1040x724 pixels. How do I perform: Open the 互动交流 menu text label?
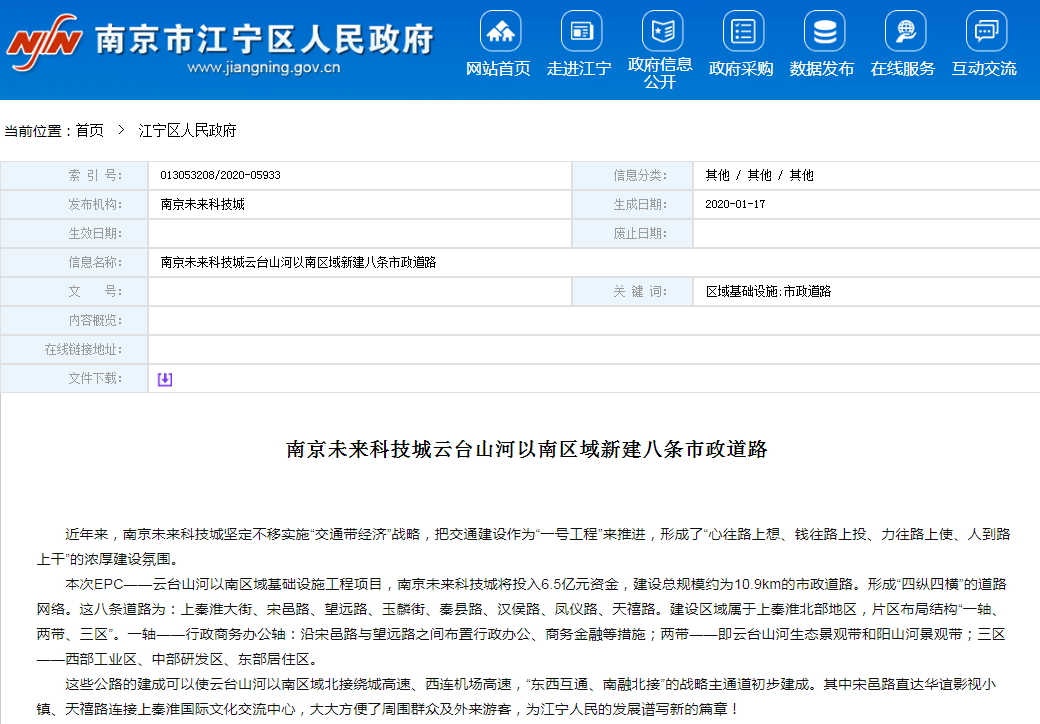click(984, 69)
